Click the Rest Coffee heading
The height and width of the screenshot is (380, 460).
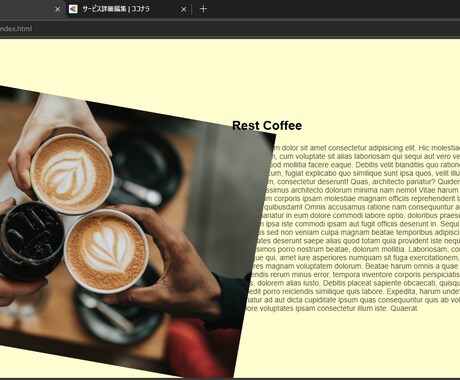pos(267,126)
